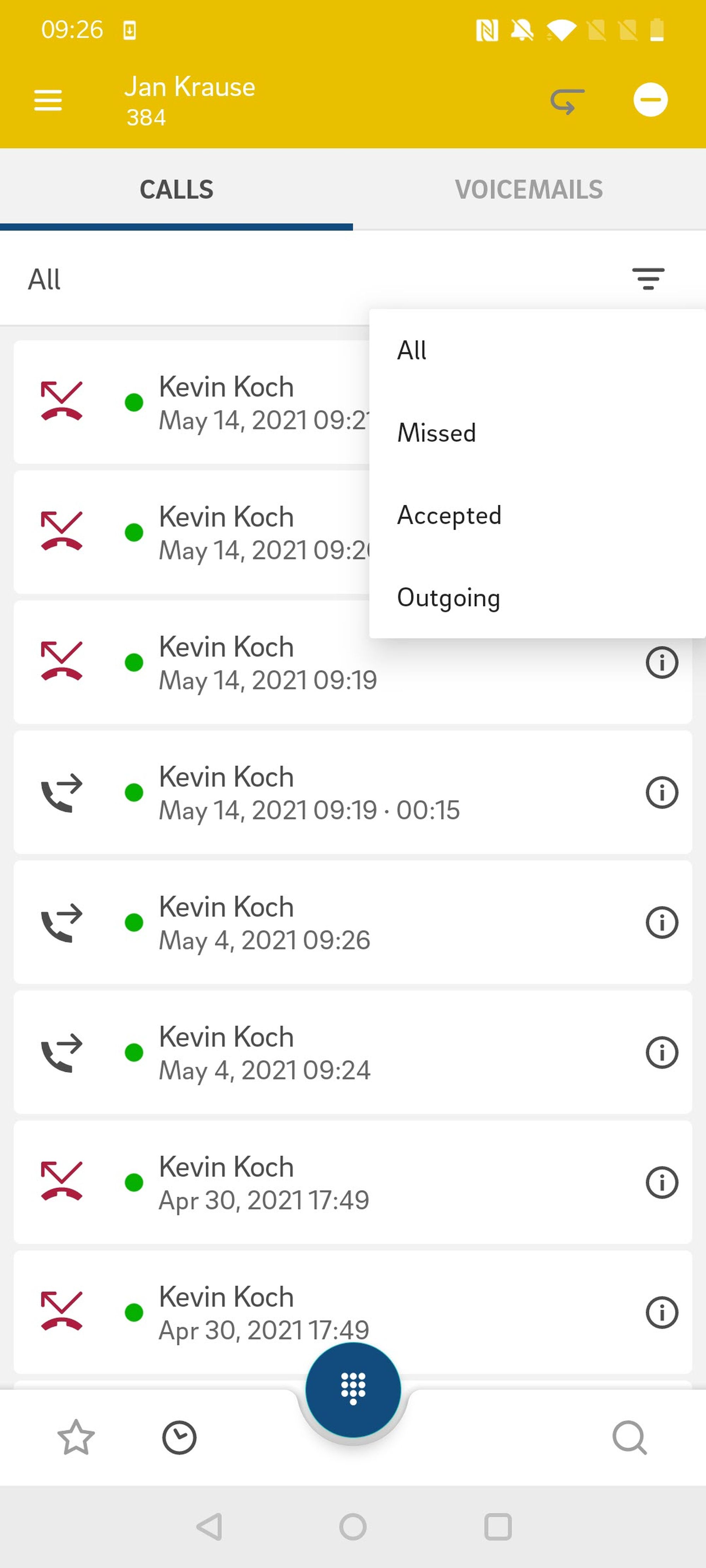
Task: Open search with the magnifier icon
Action: 629,1438
